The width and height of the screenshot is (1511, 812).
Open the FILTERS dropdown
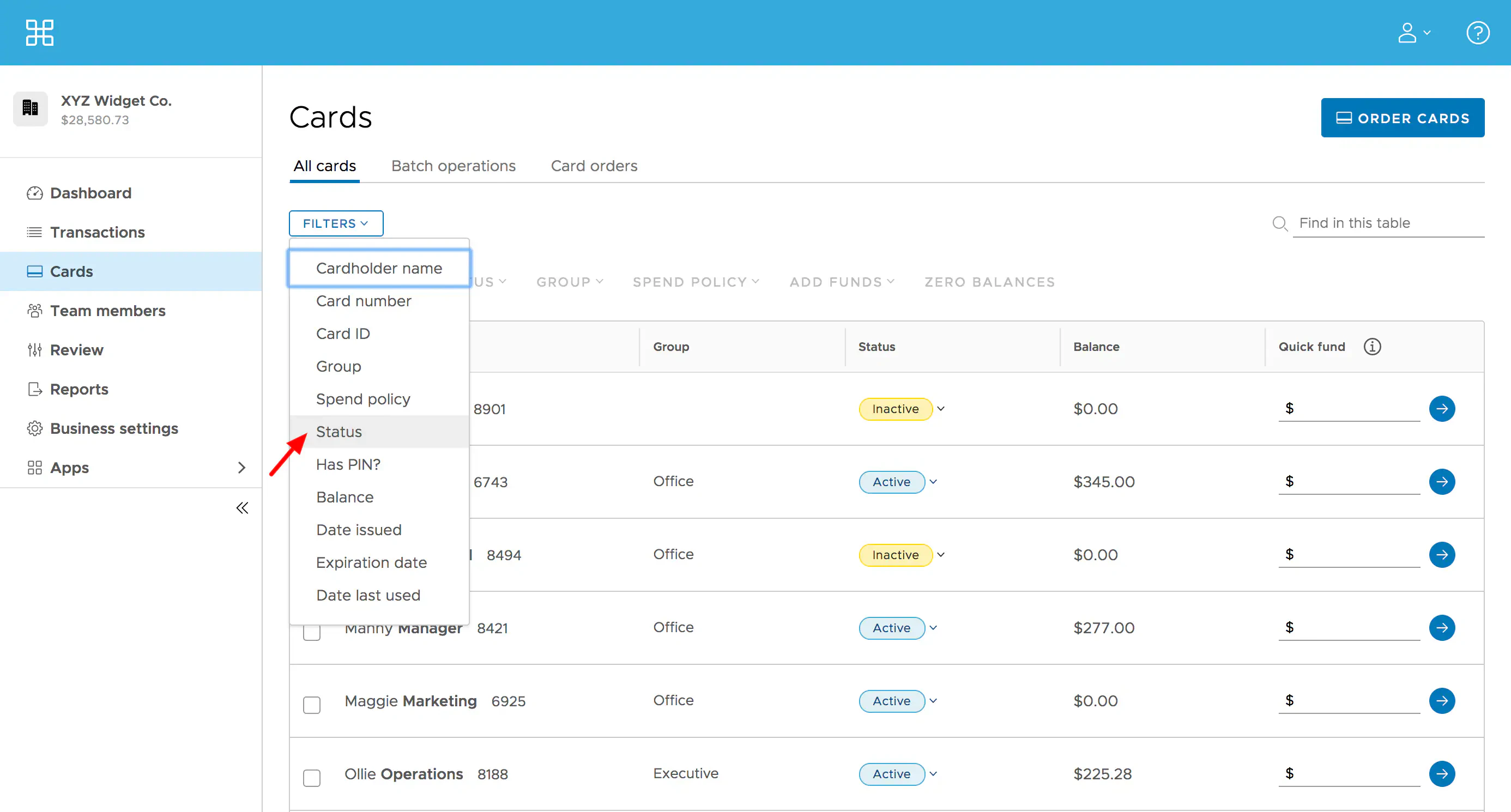click(336, 223)
